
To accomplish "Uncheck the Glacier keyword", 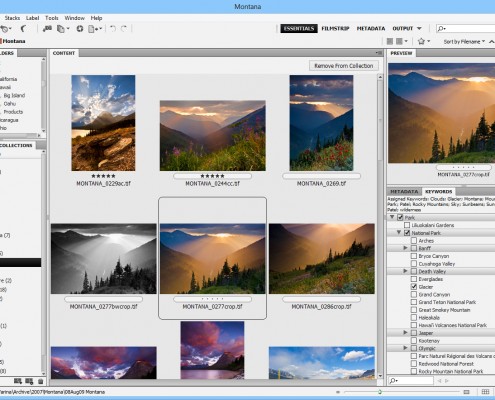I will [414, 287].
